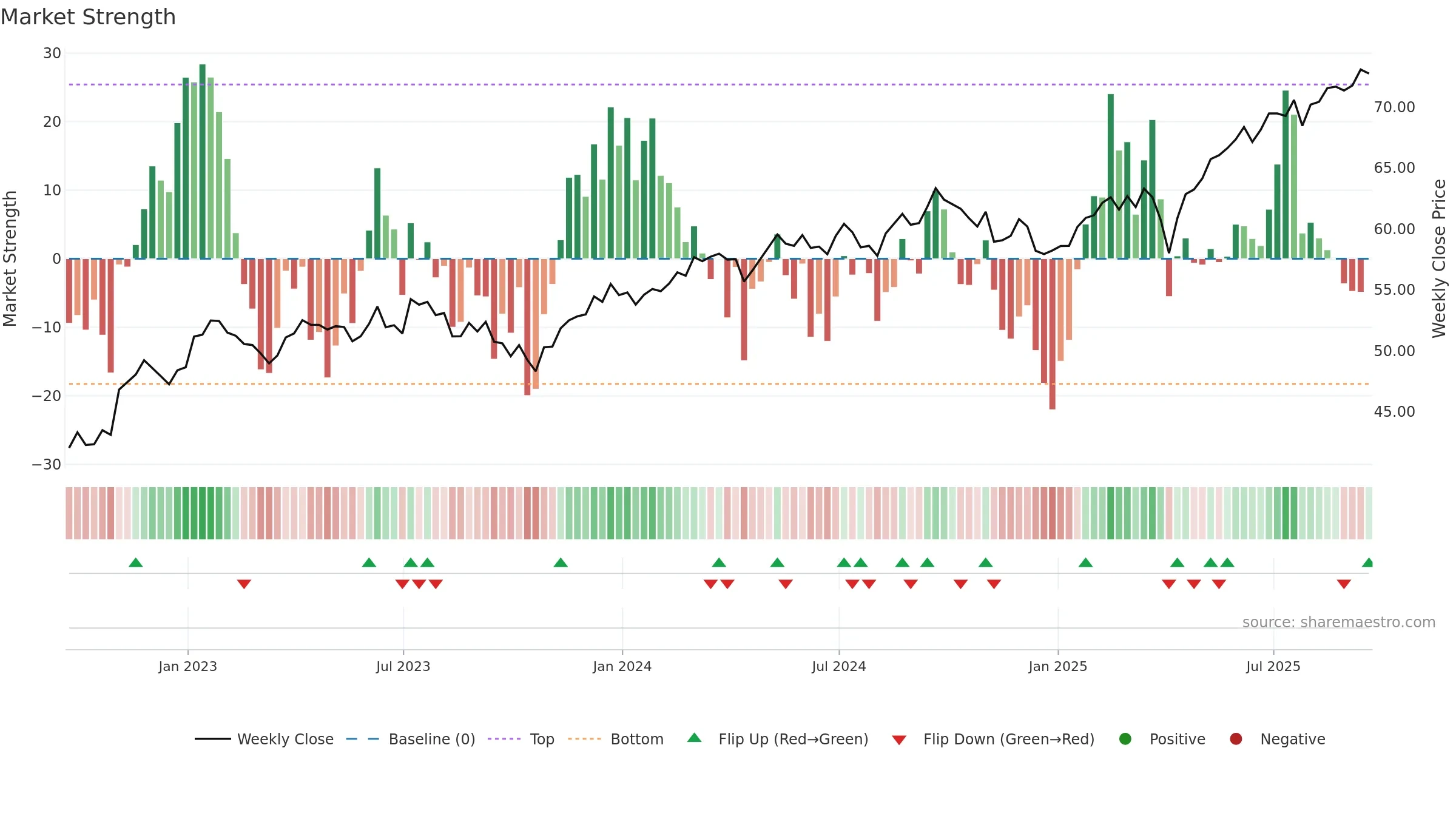Click the tallest green bar after Jul 2025

pos(1286,175)
